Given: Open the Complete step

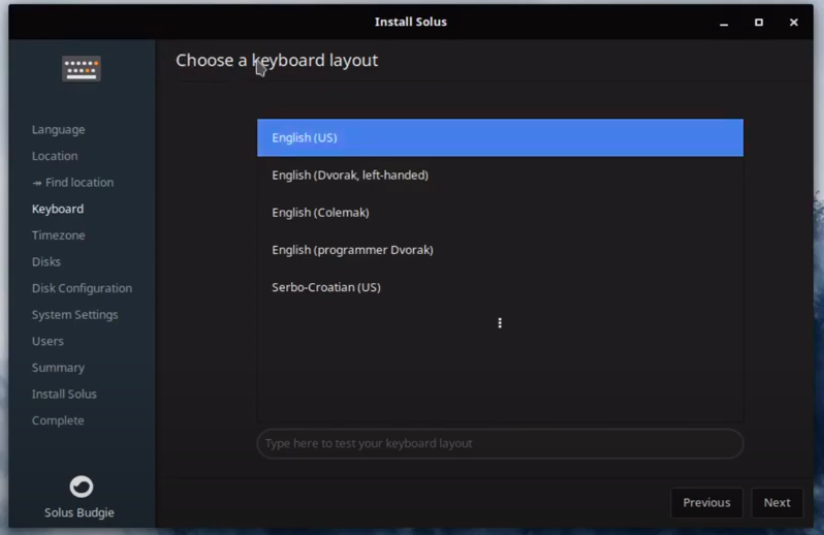Looking at the screenshot, I should pyautogui.click(x=58, y=420).
